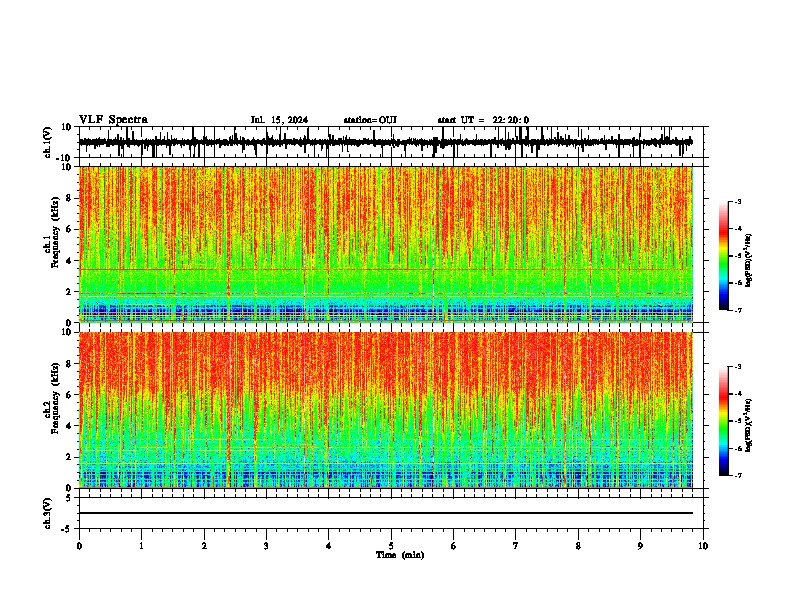
Task: Click the flat ch.3 voltage trace line
Action: [386, 513]
